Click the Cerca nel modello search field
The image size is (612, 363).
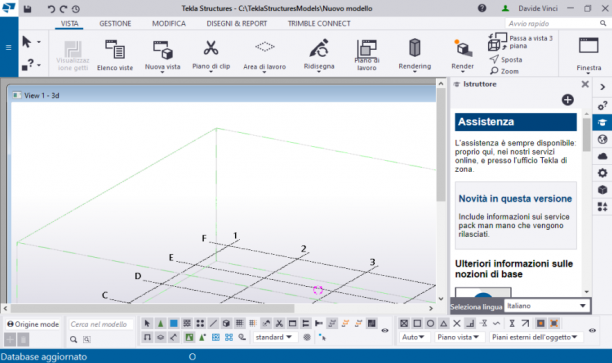point(101,324)
